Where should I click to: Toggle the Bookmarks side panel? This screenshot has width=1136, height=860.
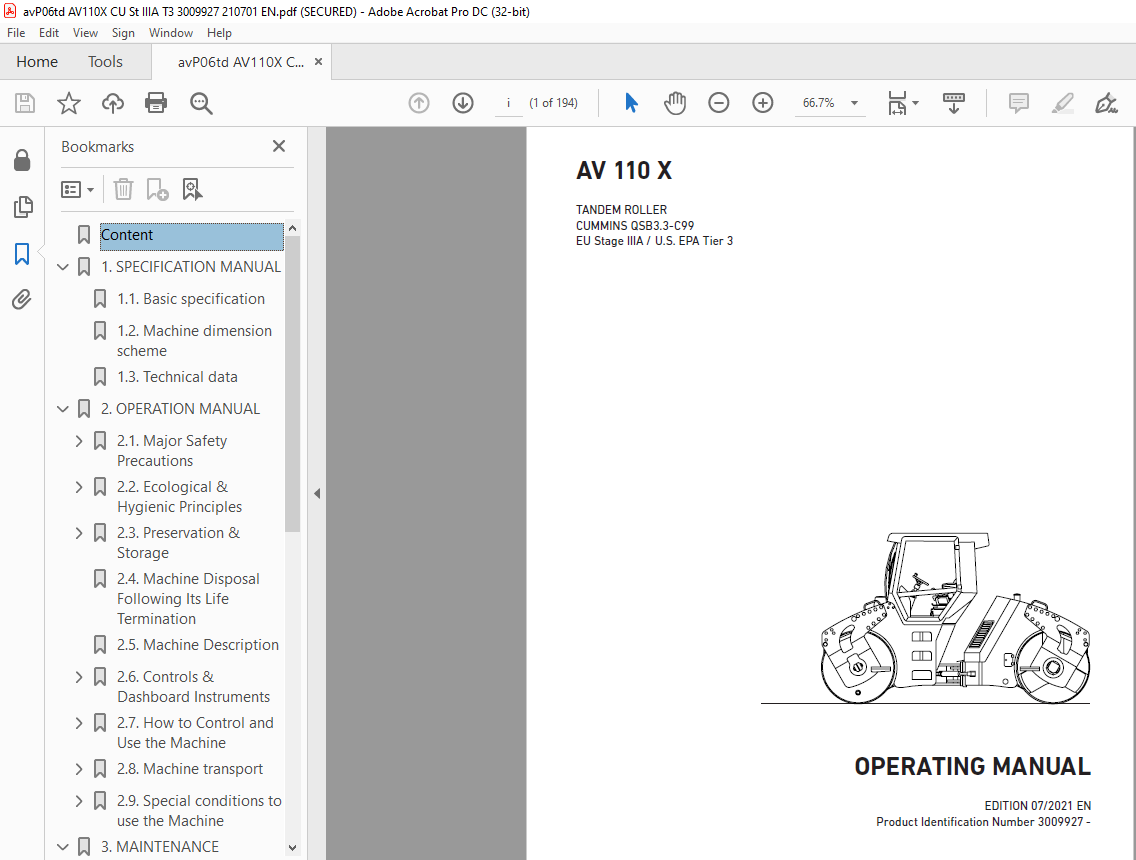(22, 254)
